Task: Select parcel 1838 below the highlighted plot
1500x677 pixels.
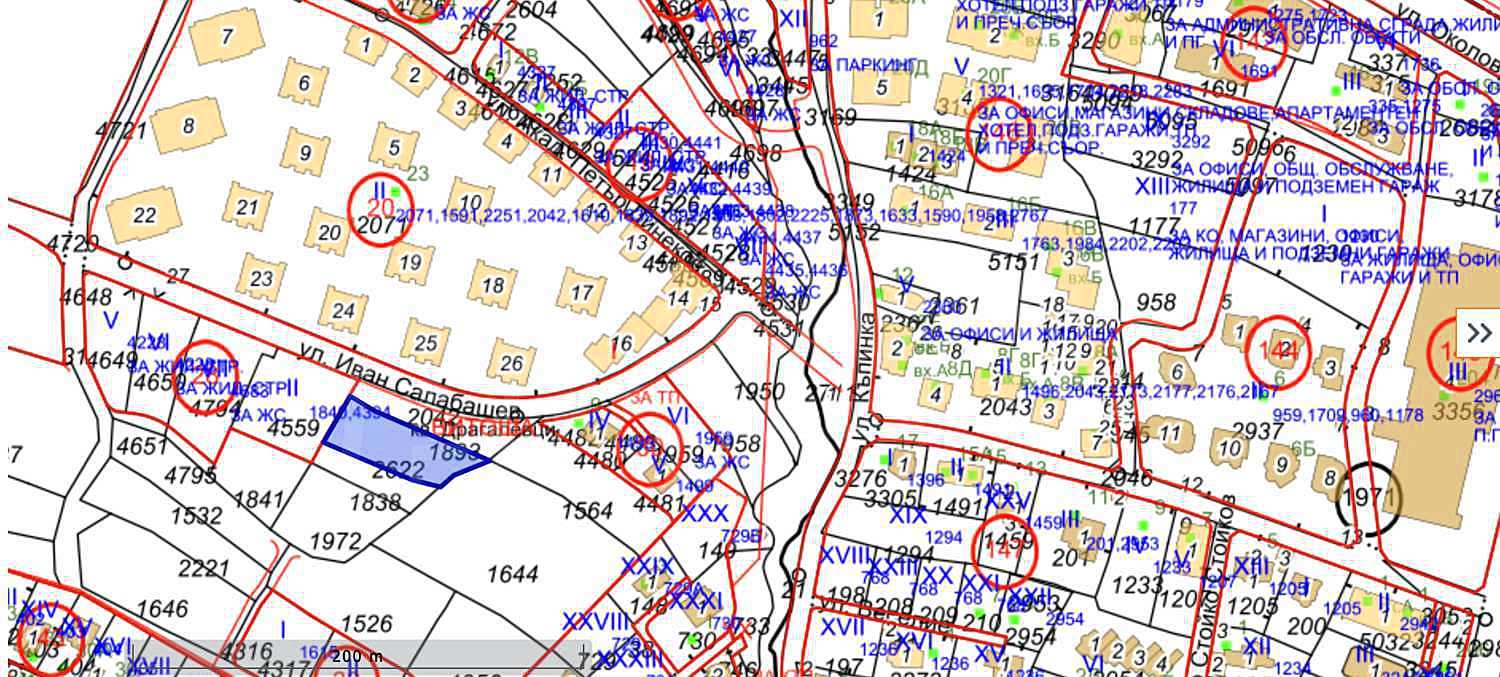Action: coord(375,503)
